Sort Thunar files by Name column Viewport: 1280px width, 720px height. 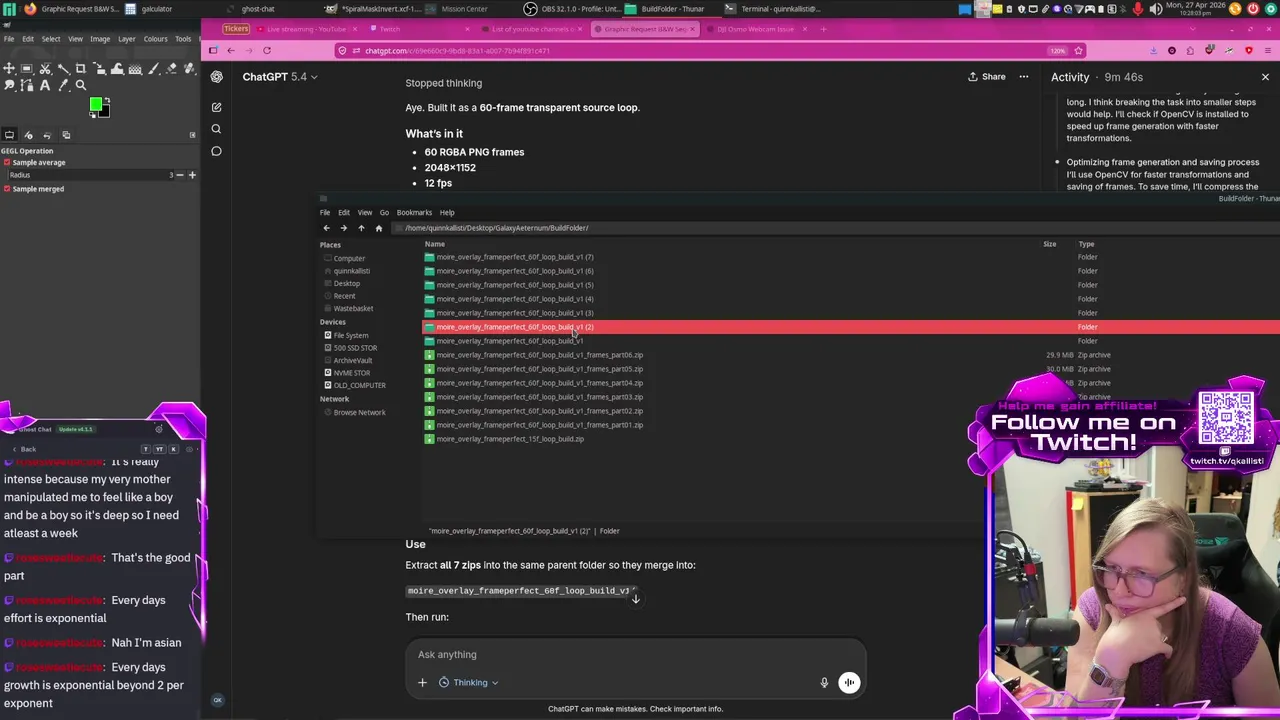[x=434, y=244]
